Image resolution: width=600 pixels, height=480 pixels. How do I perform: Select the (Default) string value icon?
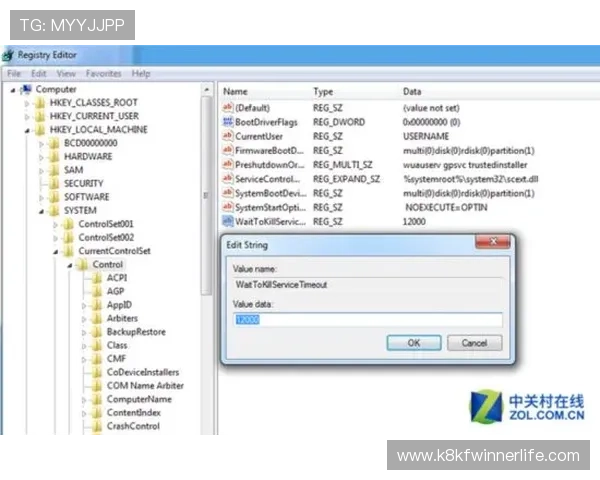tap(227, 107)
